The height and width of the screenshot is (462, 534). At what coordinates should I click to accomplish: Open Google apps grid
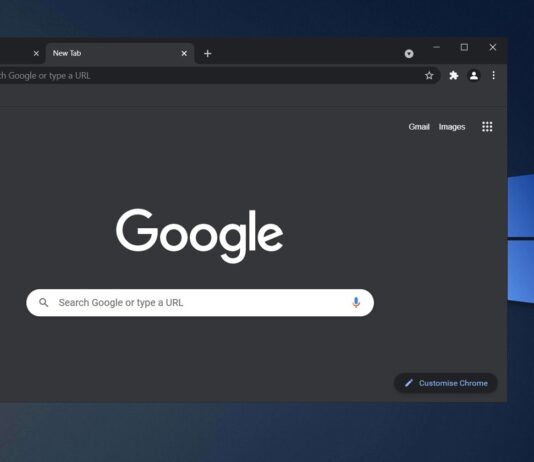(487, 127)
